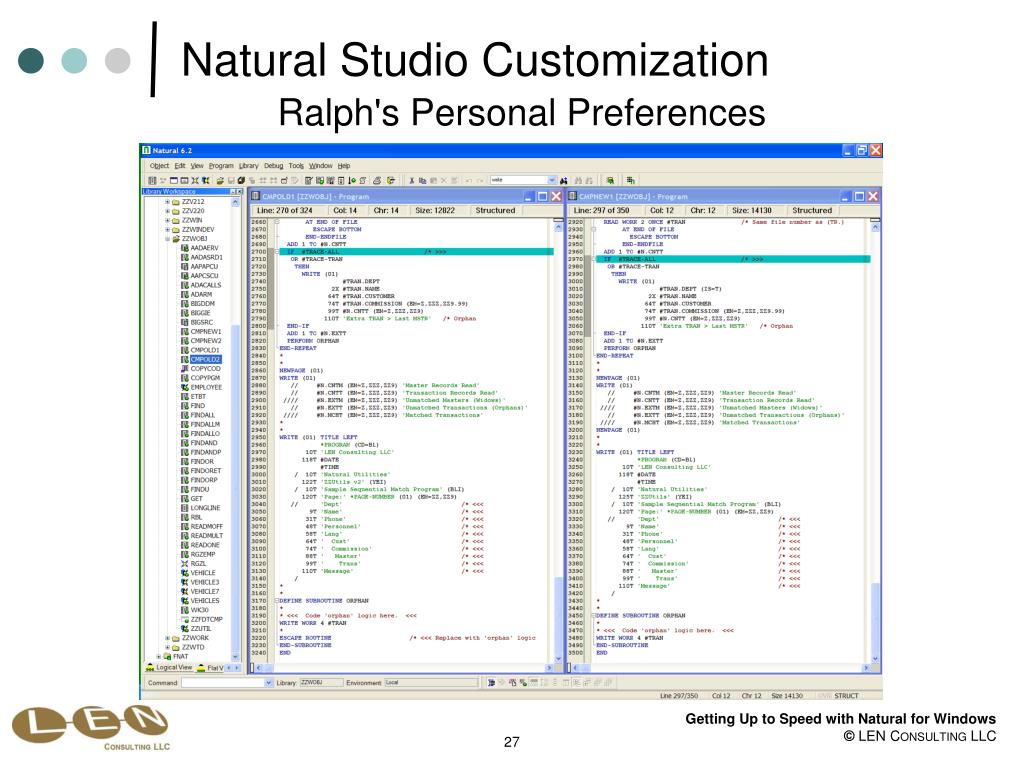Switch to the Flat View tab
This screenshot has height=768, width=1024.
210,667
